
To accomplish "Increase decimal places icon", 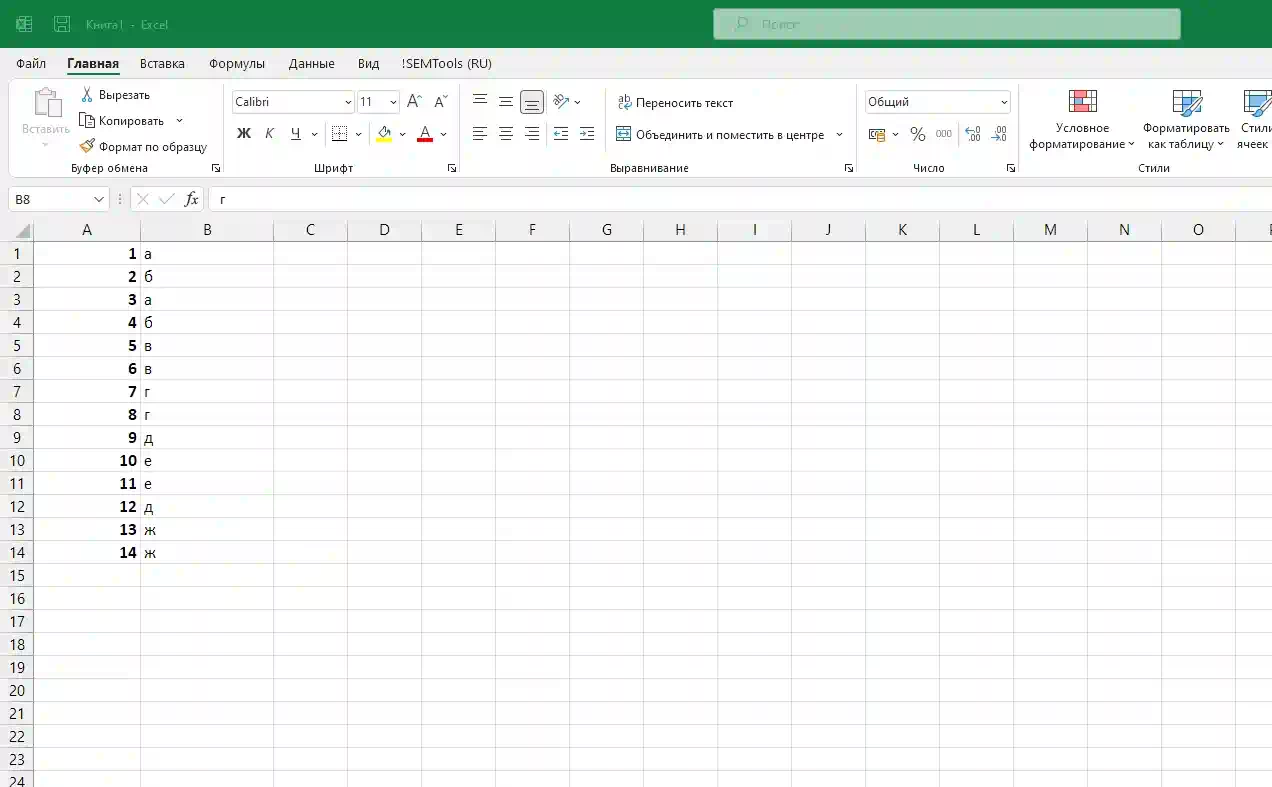I will [x=973, y=134].
